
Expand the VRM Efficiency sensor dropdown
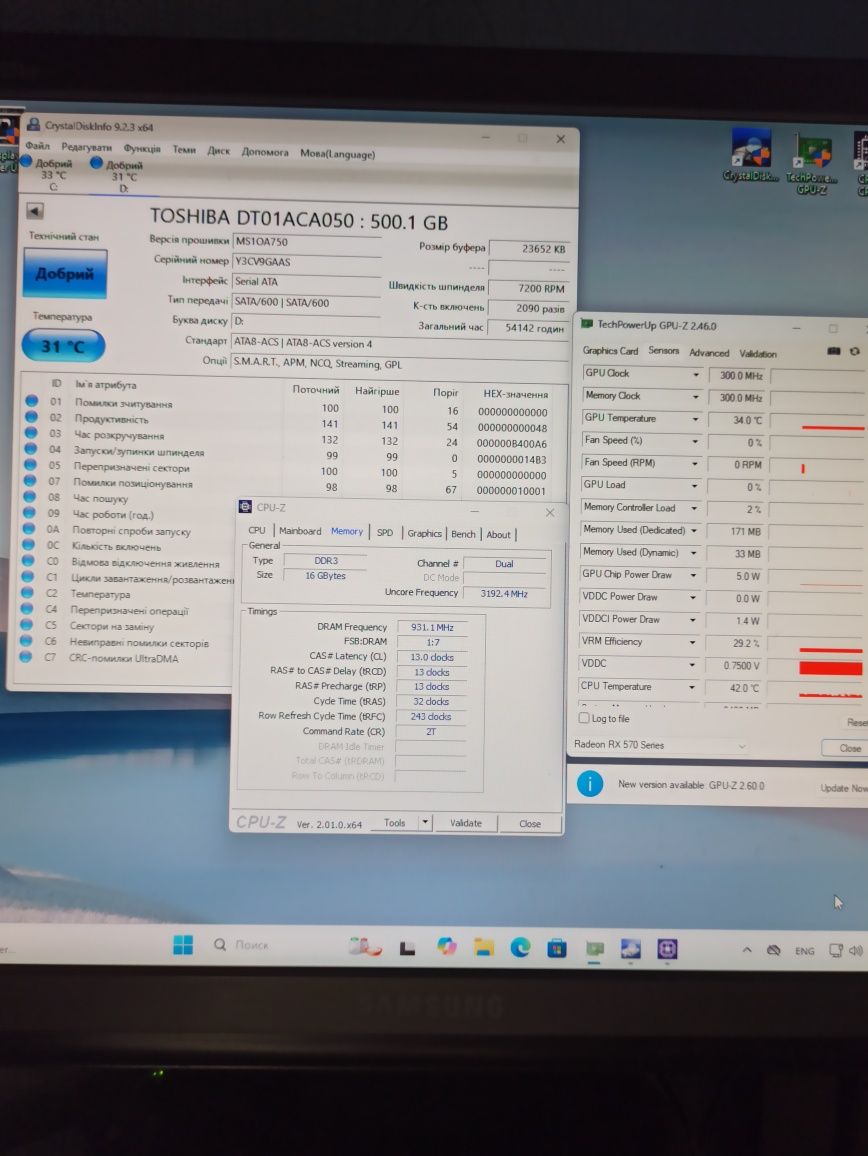692,642
